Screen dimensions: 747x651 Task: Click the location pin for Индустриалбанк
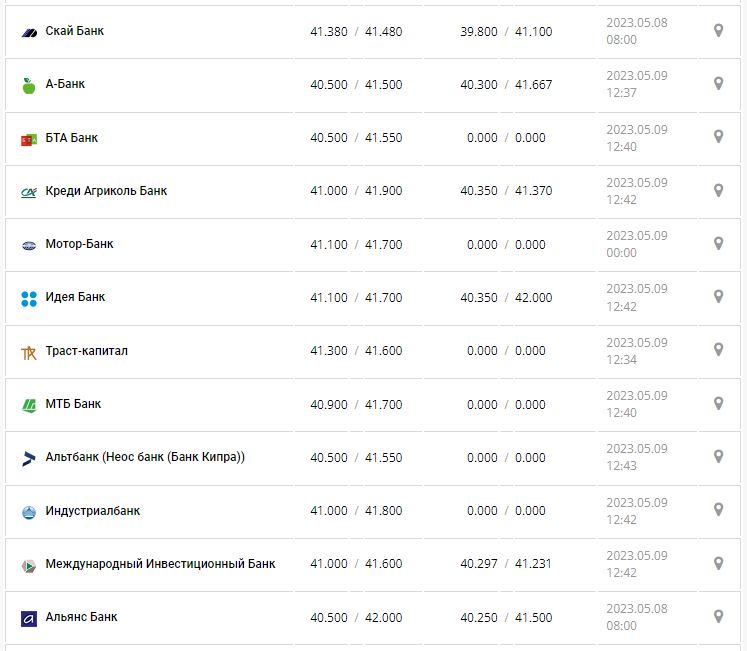(718, 510)
